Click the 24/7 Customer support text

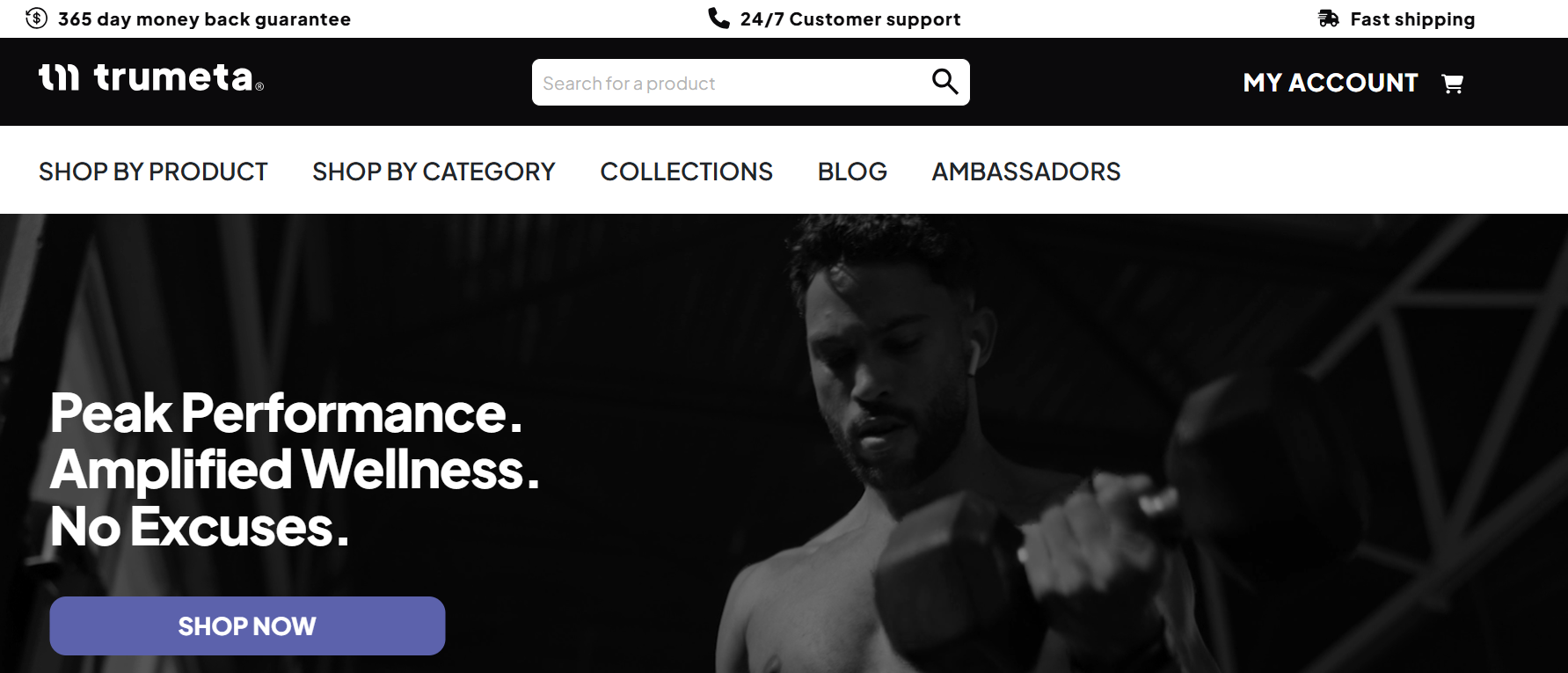point(850,19)
